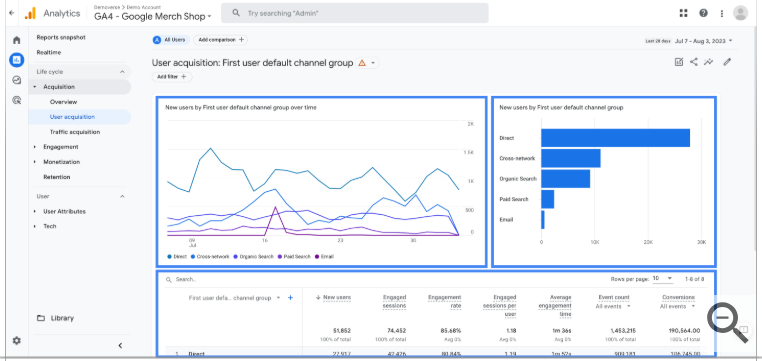Open Realtime report
762x361 pixels.
tap(49, 52)
